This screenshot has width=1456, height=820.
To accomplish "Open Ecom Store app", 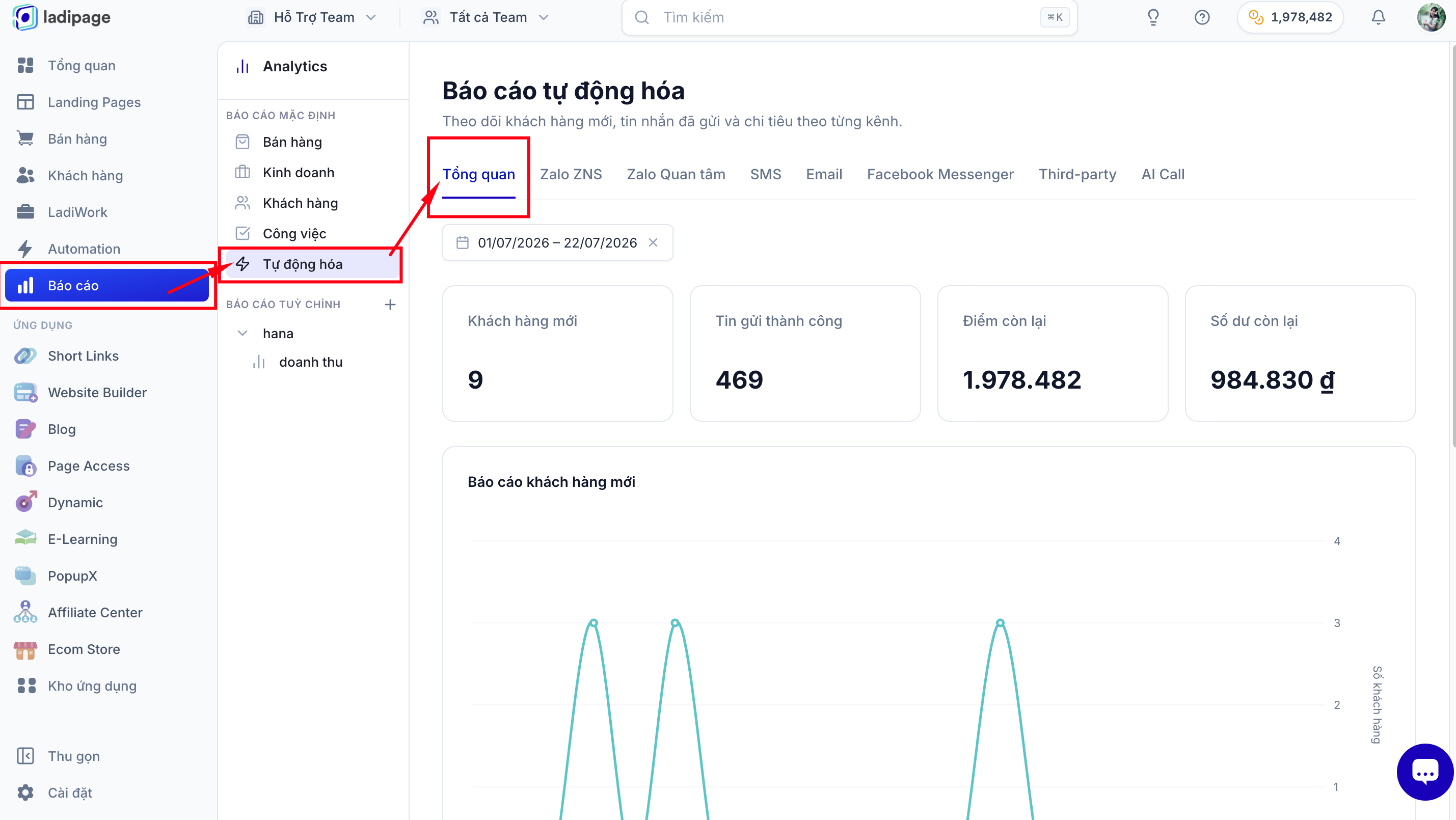I will (107, 649).
